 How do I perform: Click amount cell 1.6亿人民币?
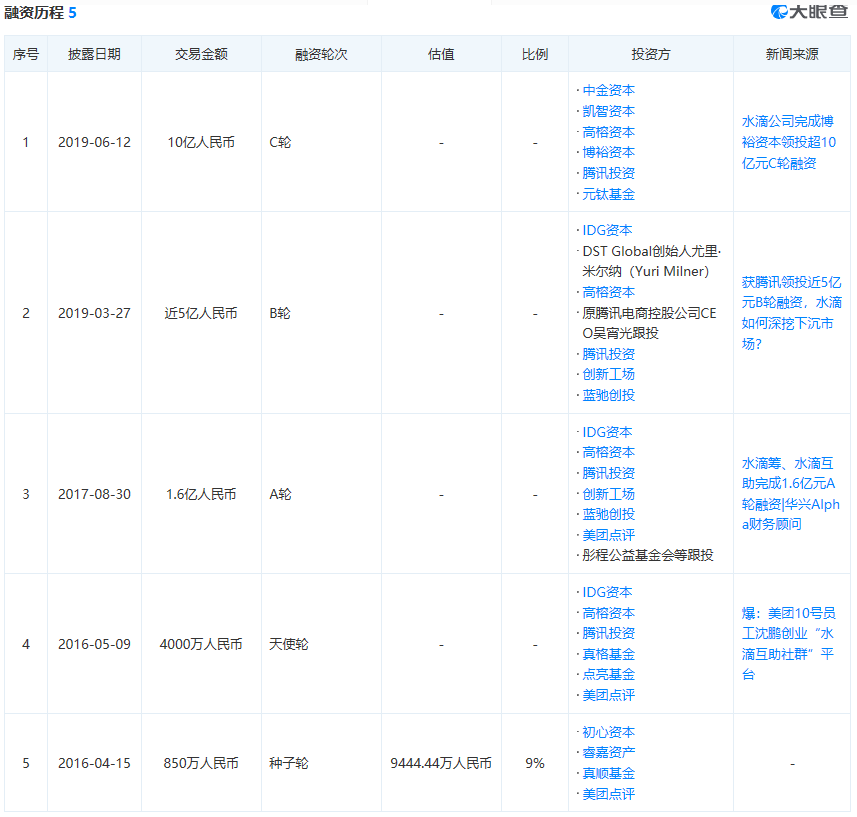tap(201, 494)
